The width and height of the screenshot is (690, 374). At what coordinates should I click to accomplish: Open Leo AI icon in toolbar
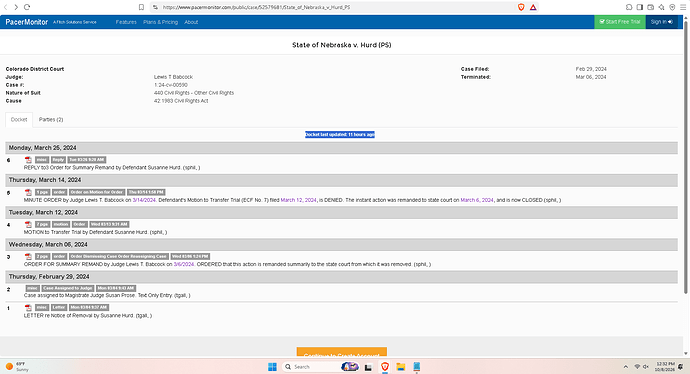click(661, 7)
